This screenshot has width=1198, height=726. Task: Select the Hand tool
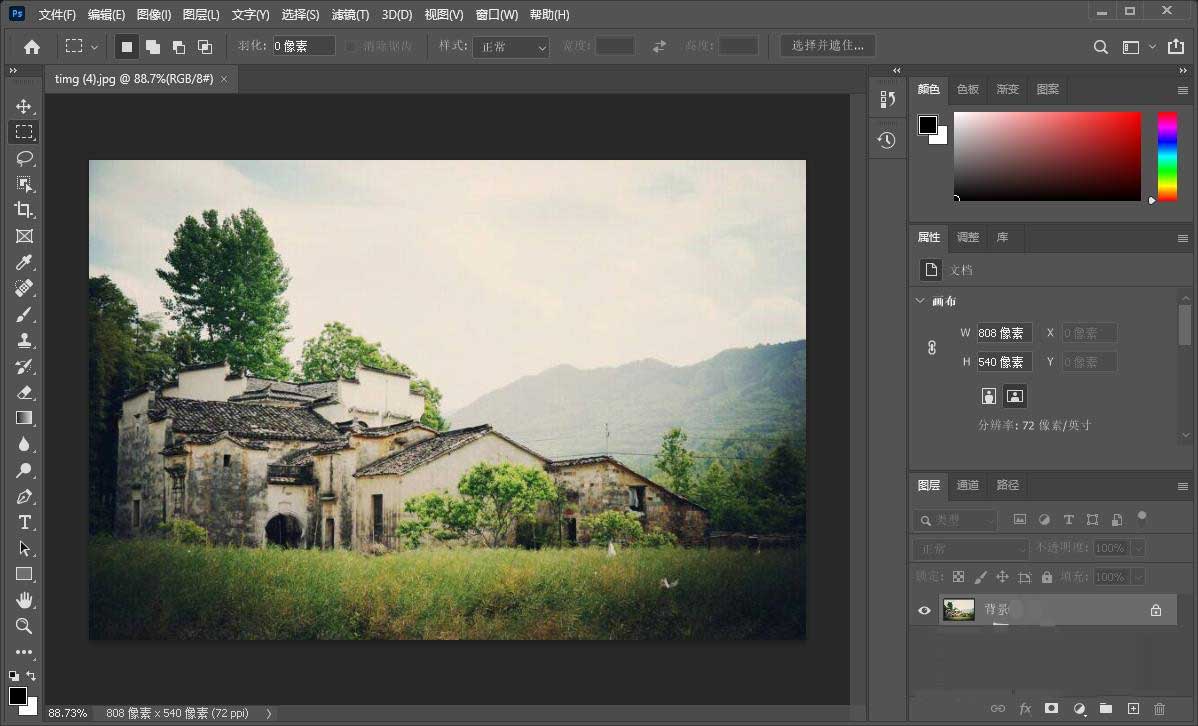point(24,600)
